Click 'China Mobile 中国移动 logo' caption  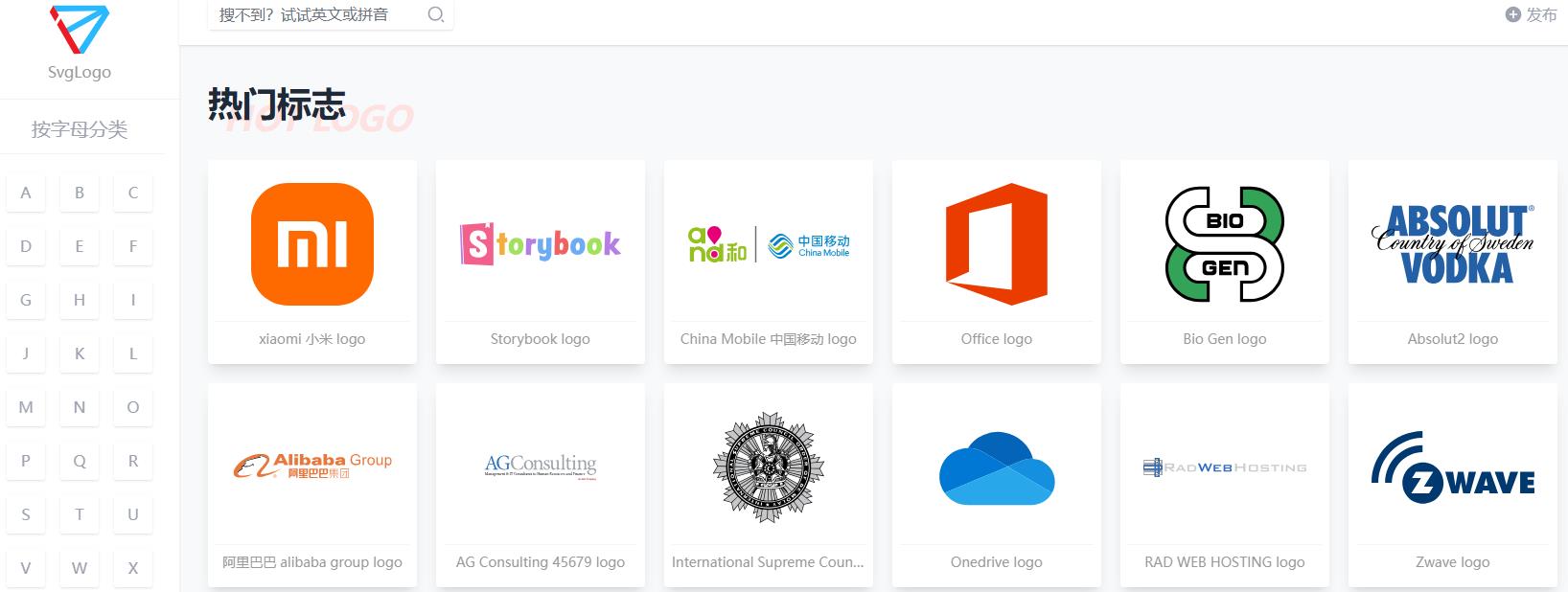point(769,339)
